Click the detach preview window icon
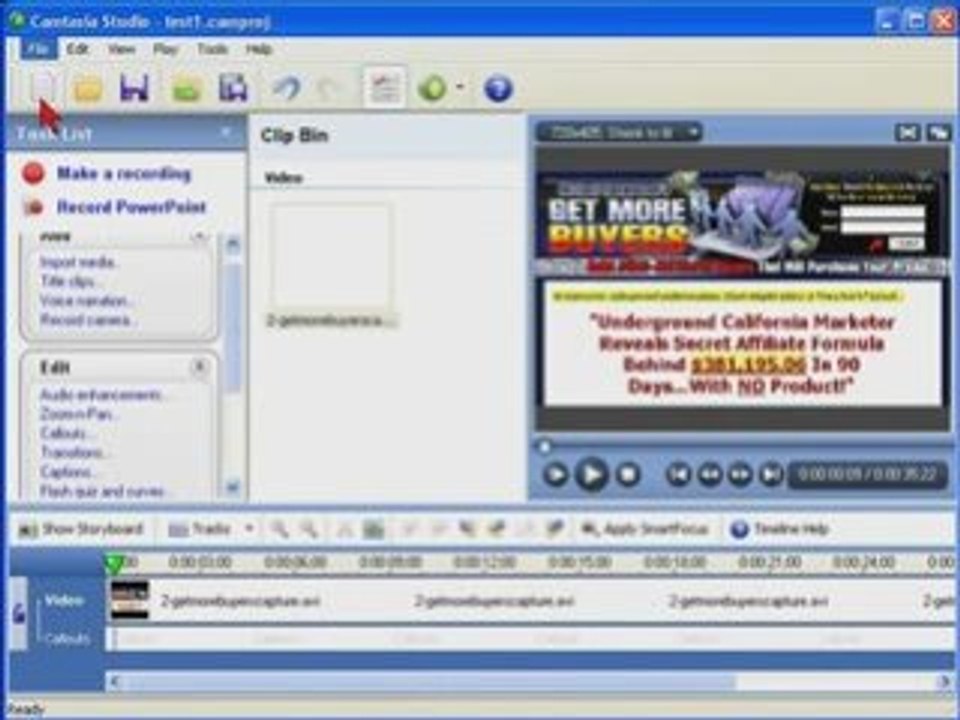960x720 pixels. coord(938,132)
